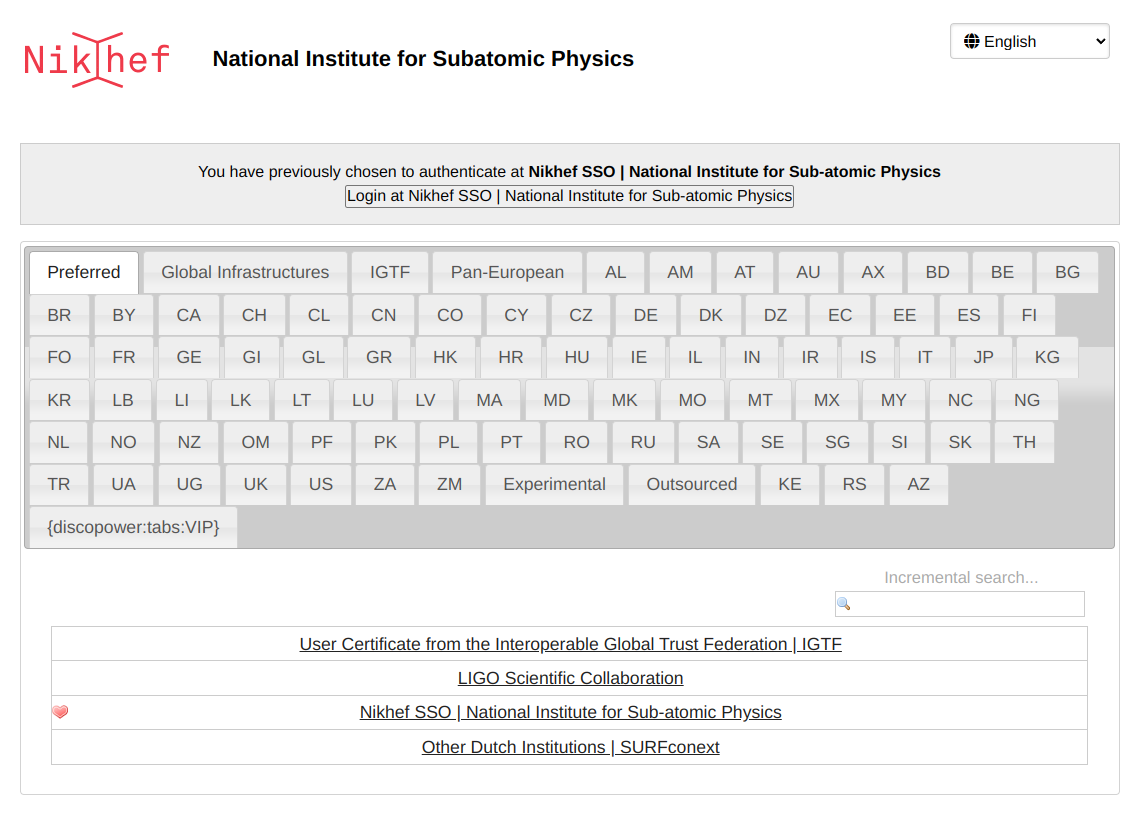Select the BR country tab
This screenshot has height=831, width=1140.
(x=59, y=316)
